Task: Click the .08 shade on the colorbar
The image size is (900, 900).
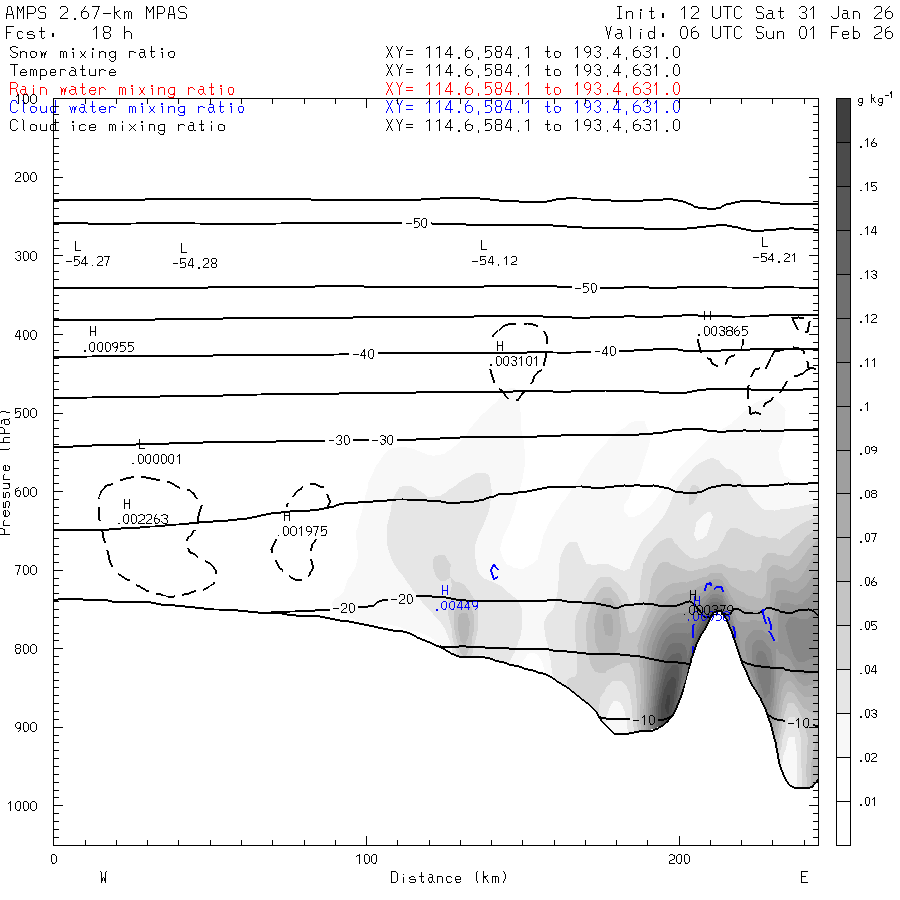Action: [x=843, y=492]
